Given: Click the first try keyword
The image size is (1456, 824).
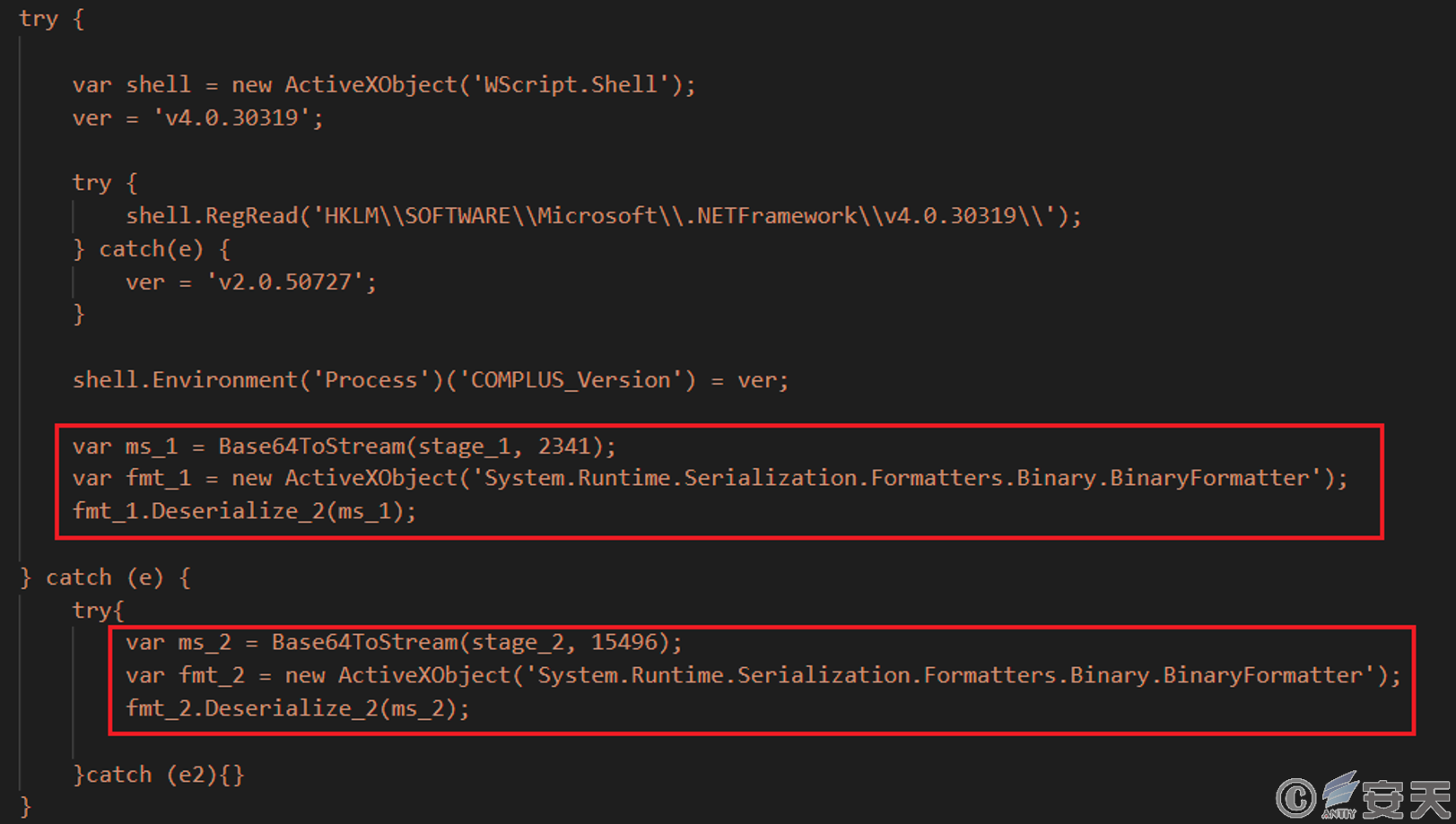Looking at the screenshot, I should click(39, 19).
